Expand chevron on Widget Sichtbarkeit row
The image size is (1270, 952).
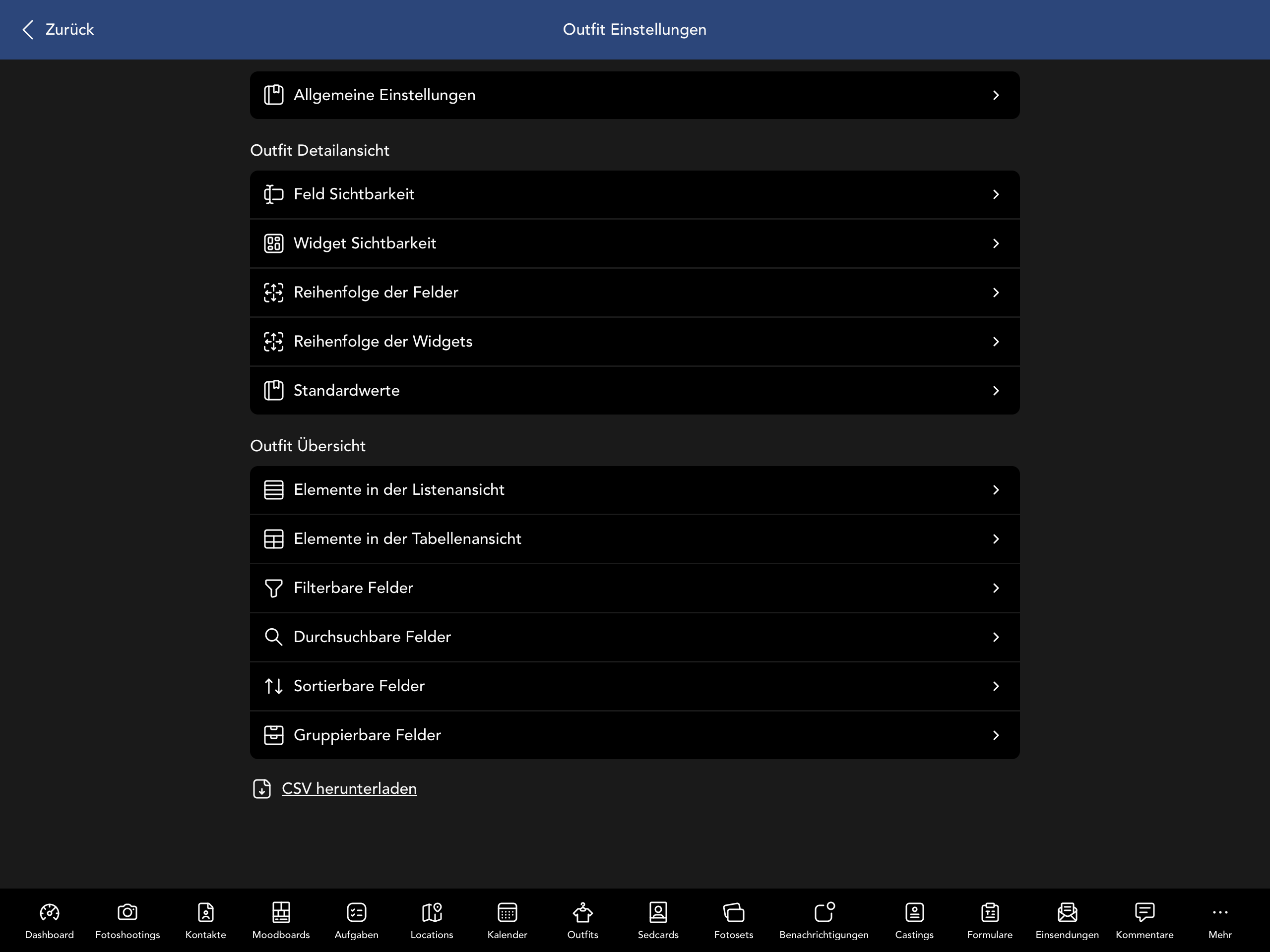point(996,243)
